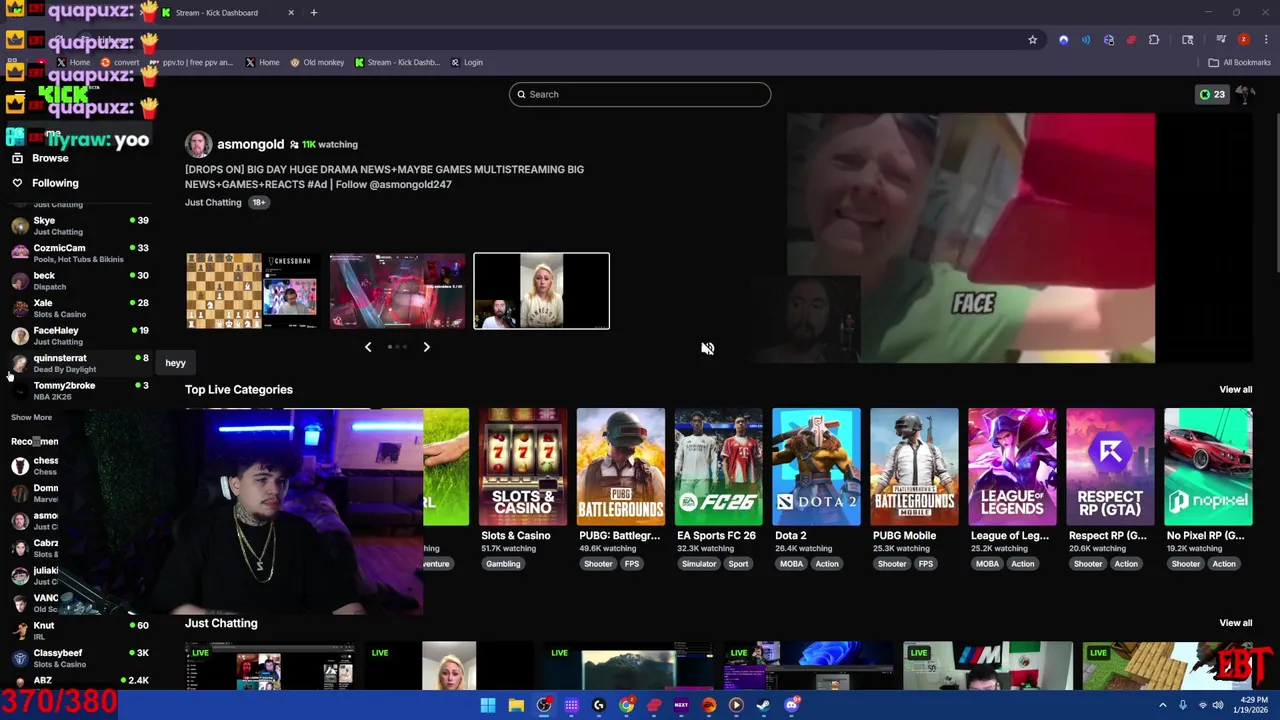
Task: Click asmongold's profile avatar
Action: click(198, 144)
